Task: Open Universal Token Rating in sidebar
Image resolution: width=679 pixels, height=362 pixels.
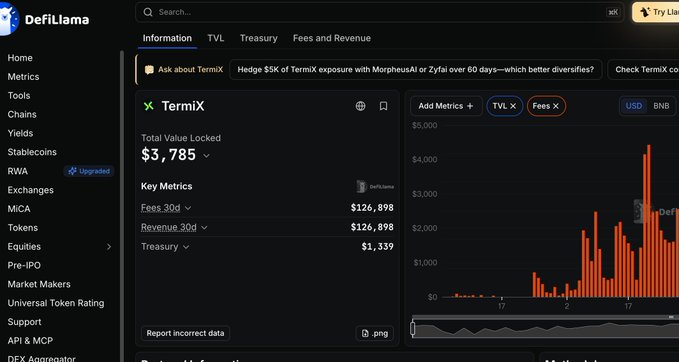Action: [56, 303]
